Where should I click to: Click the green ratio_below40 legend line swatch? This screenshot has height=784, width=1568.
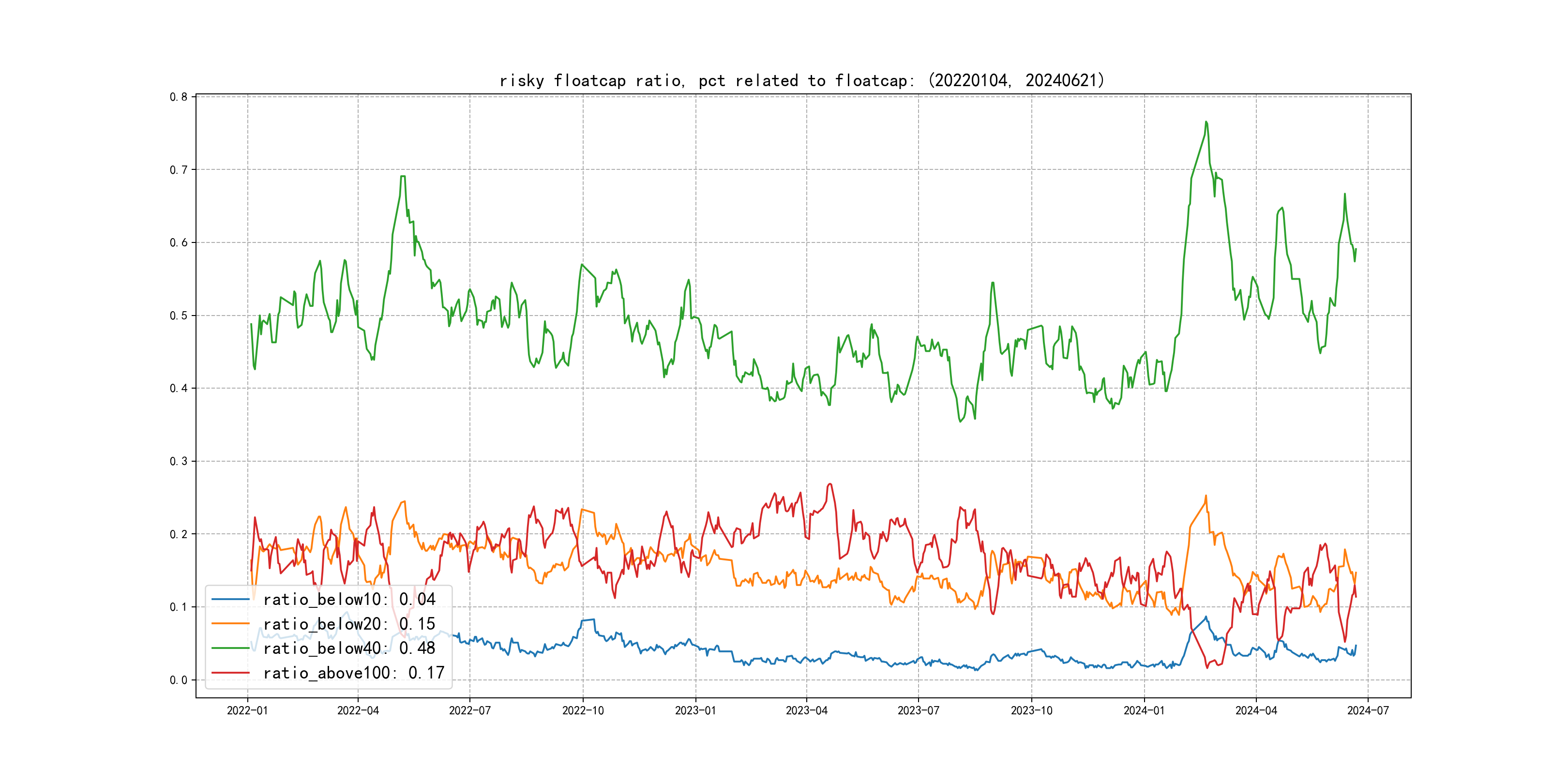(230, 648)
